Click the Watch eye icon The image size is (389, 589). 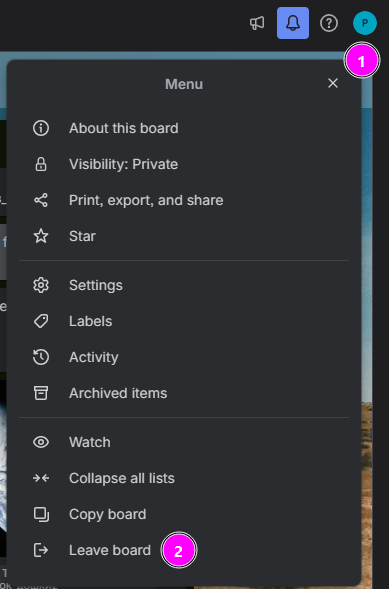pyautogui.click(x=41, y=442)
